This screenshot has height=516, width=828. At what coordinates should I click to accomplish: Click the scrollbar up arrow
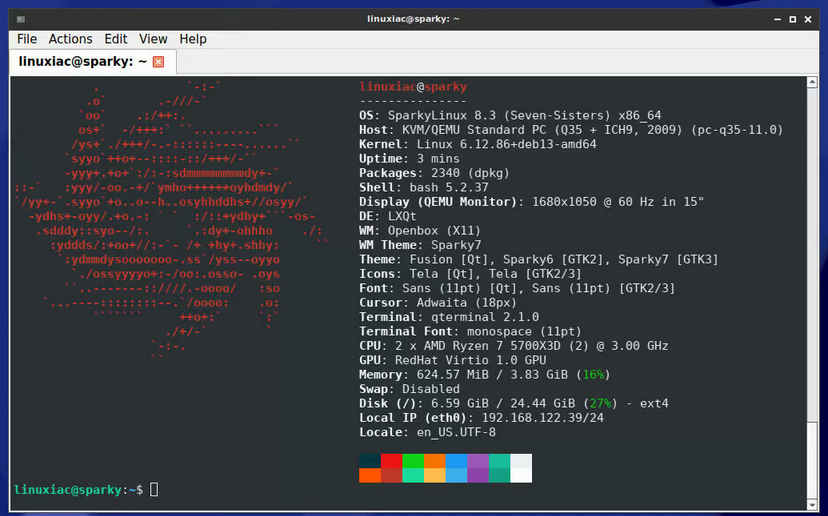[x=812, y=82]
